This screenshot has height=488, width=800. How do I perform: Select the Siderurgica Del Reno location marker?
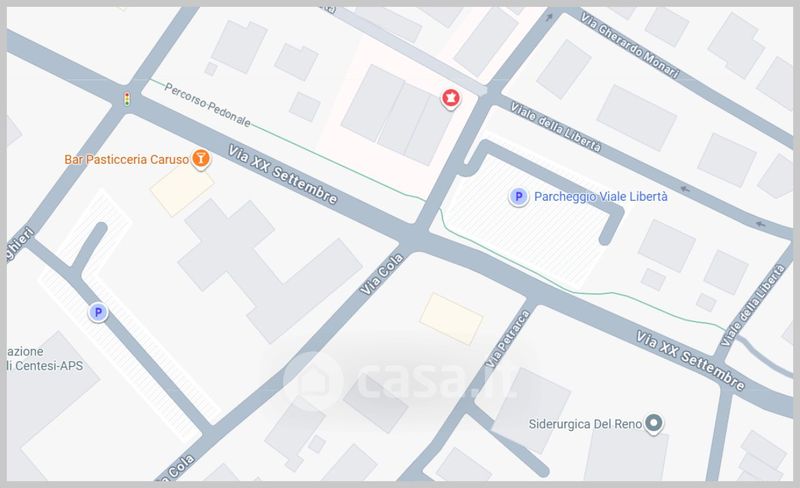[653, 423]
